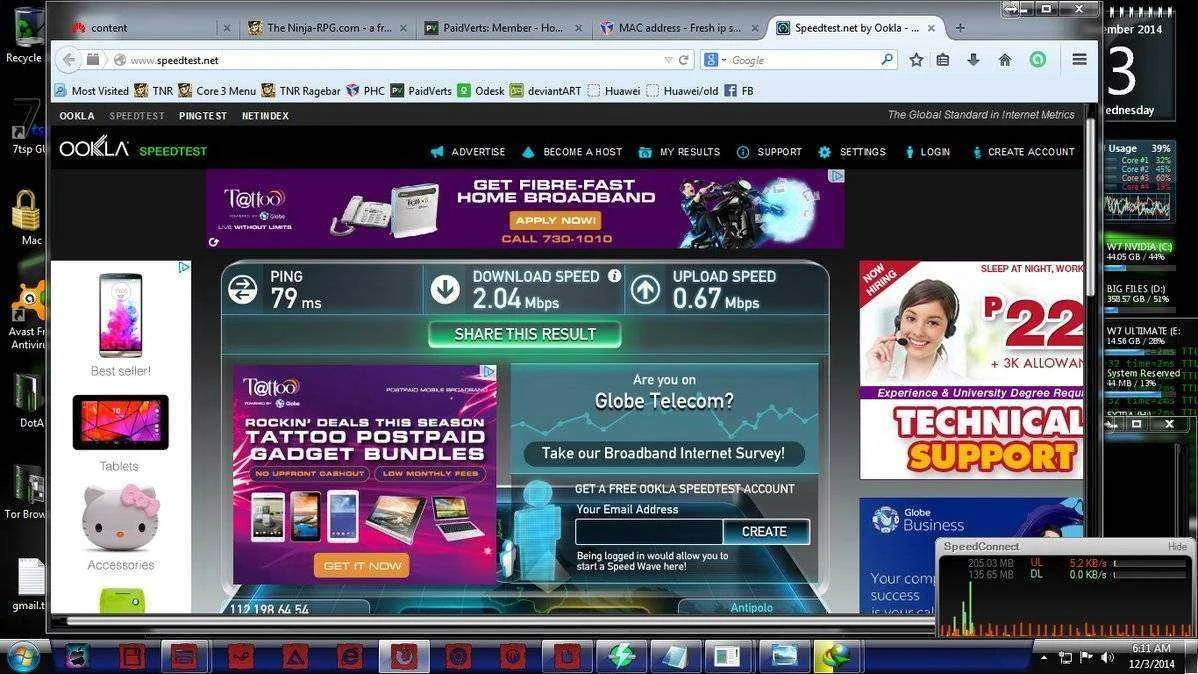Viewport: 1198px width, 674px height.
Task: Open the URL bar history dropdown arrow
Action: (668, 60)
